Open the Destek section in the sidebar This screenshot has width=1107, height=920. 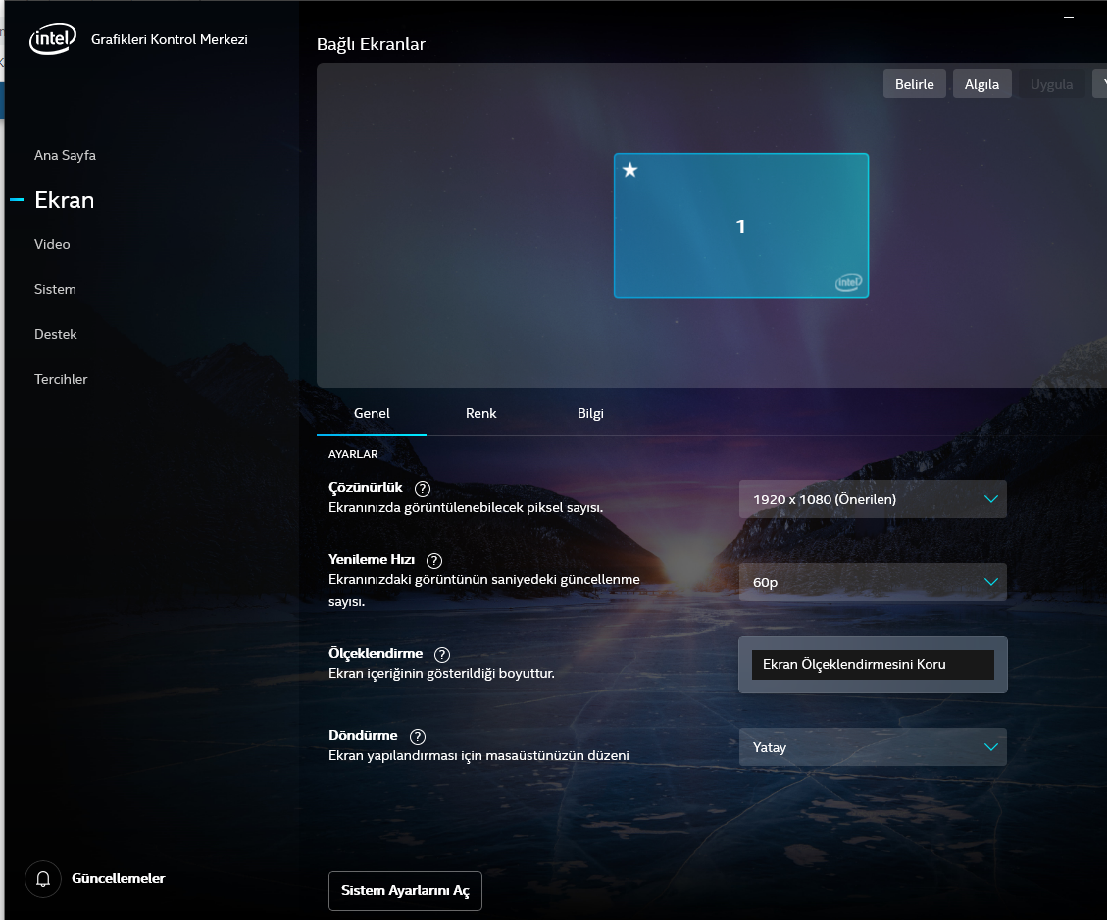click(55, 335)
